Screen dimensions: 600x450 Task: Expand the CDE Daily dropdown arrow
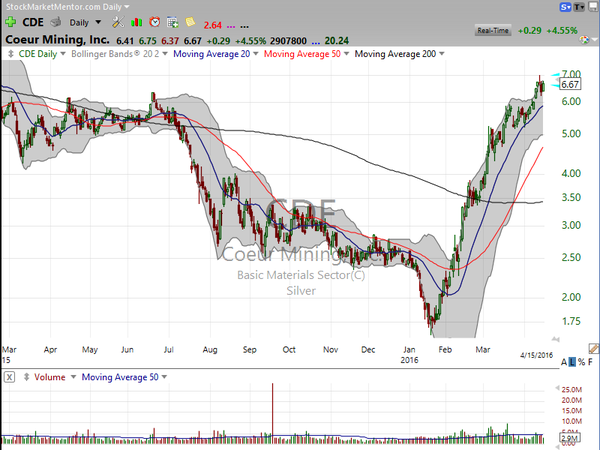coord(63,54)
